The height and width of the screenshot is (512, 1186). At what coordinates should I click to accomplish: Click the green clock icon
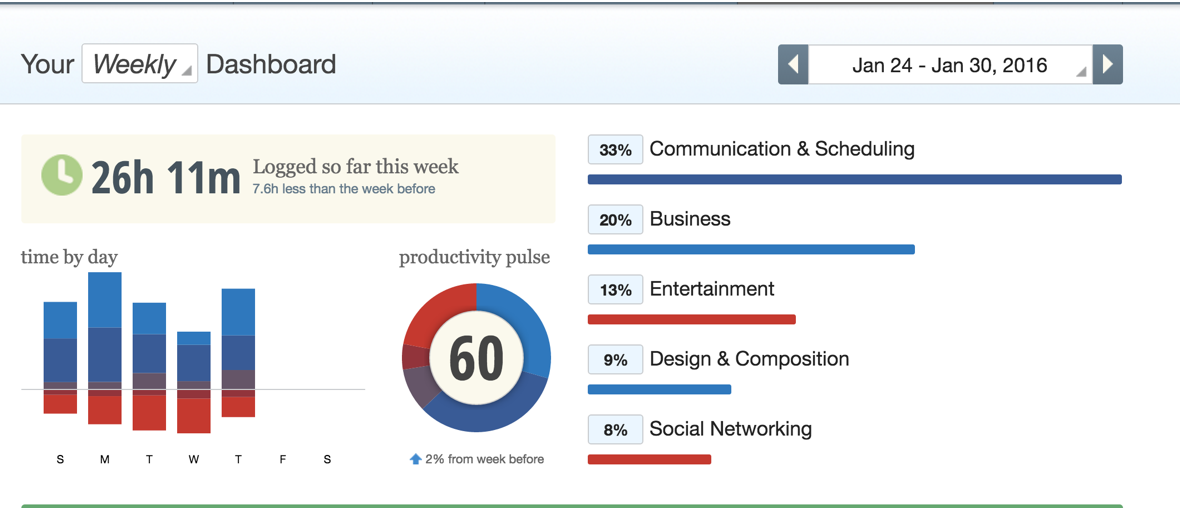point(61,175)
